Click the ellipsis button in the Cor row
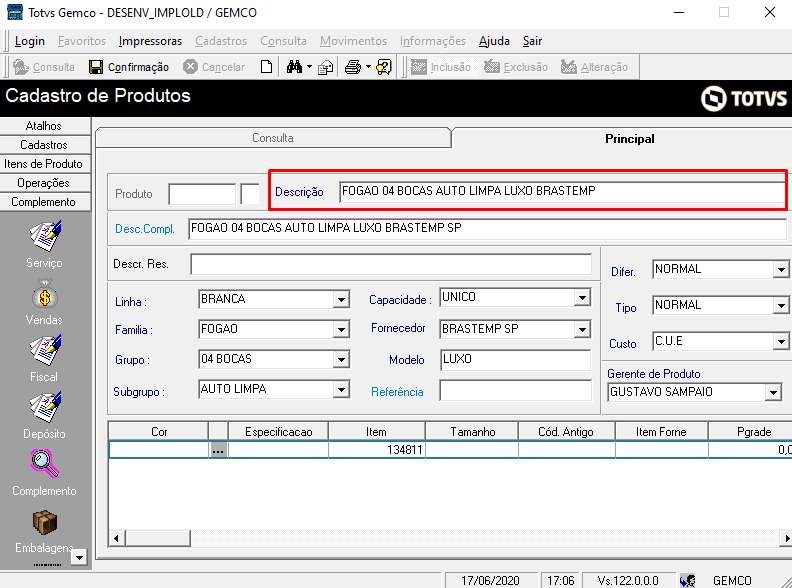Viewport: 792px width, 588px height. point(218,450)
